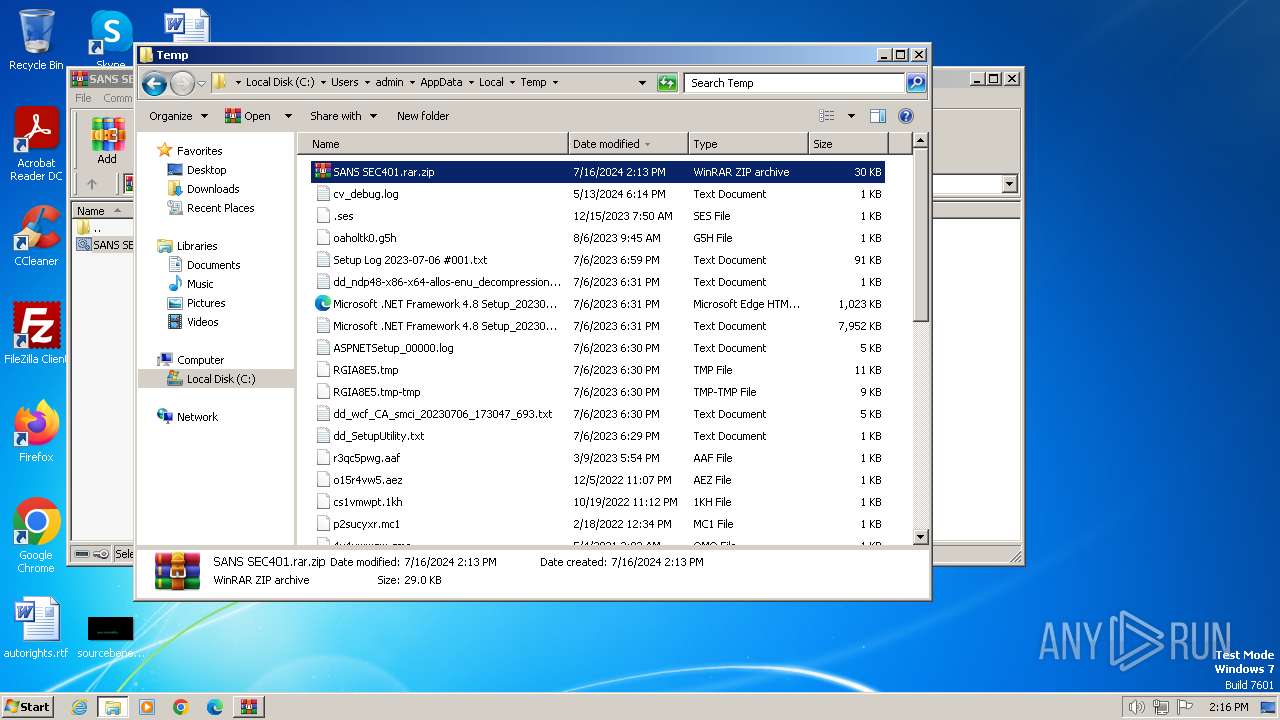
Task: Open the Google Chrome desktop shortcut
Action: 36,536
